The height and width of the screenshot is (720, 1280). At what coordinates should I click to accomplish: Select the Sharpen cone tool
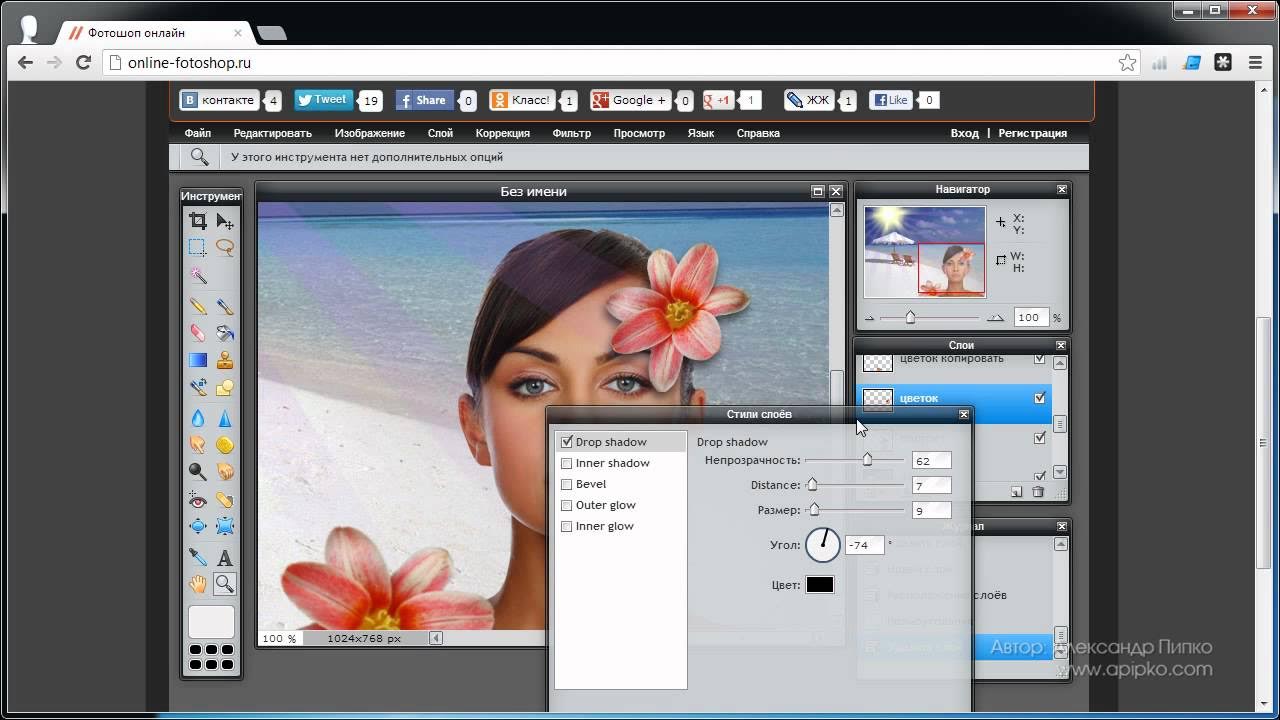[225, 418]
